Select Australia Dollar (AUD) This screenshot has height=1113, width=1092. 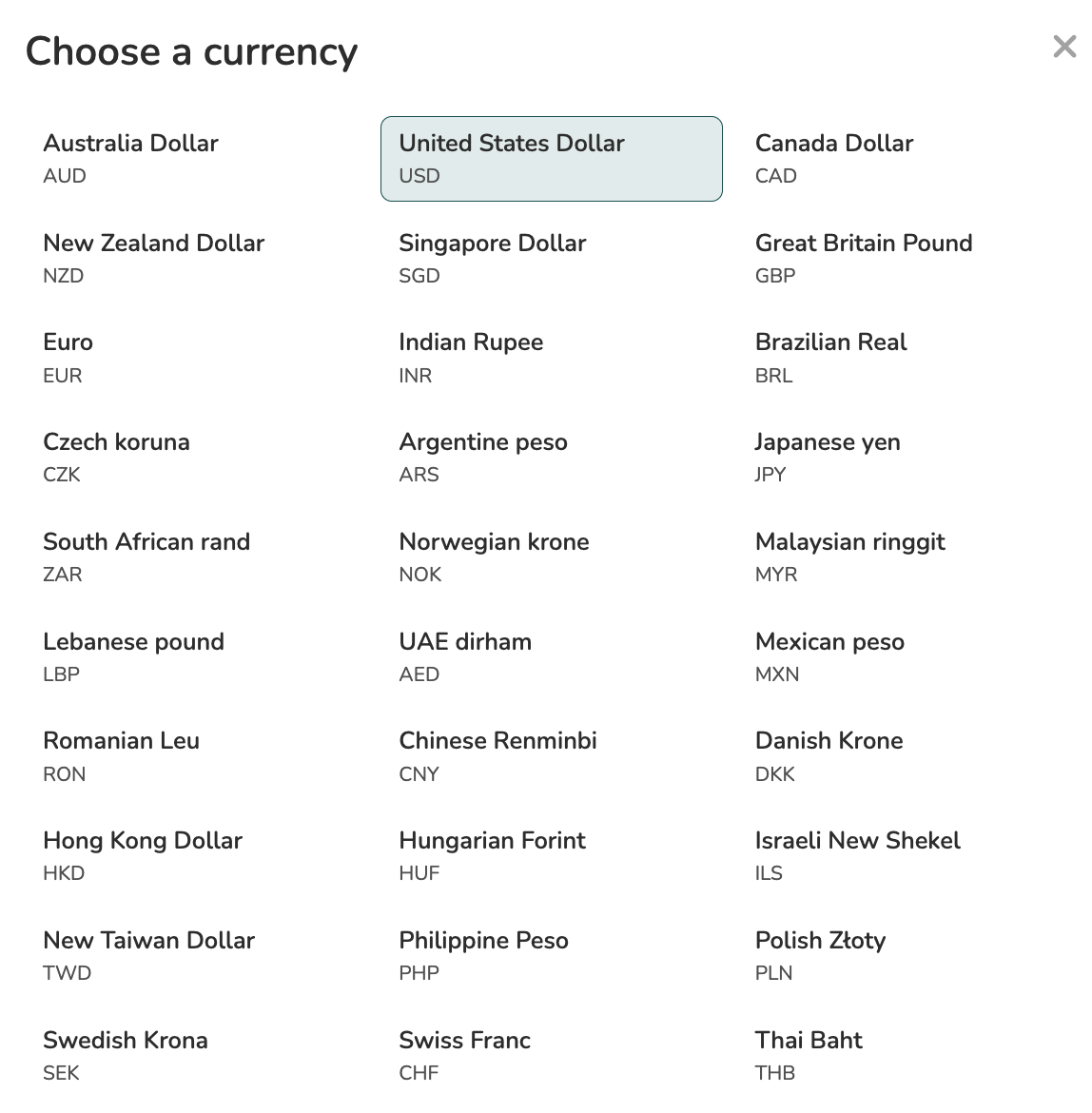pos(131,158)
